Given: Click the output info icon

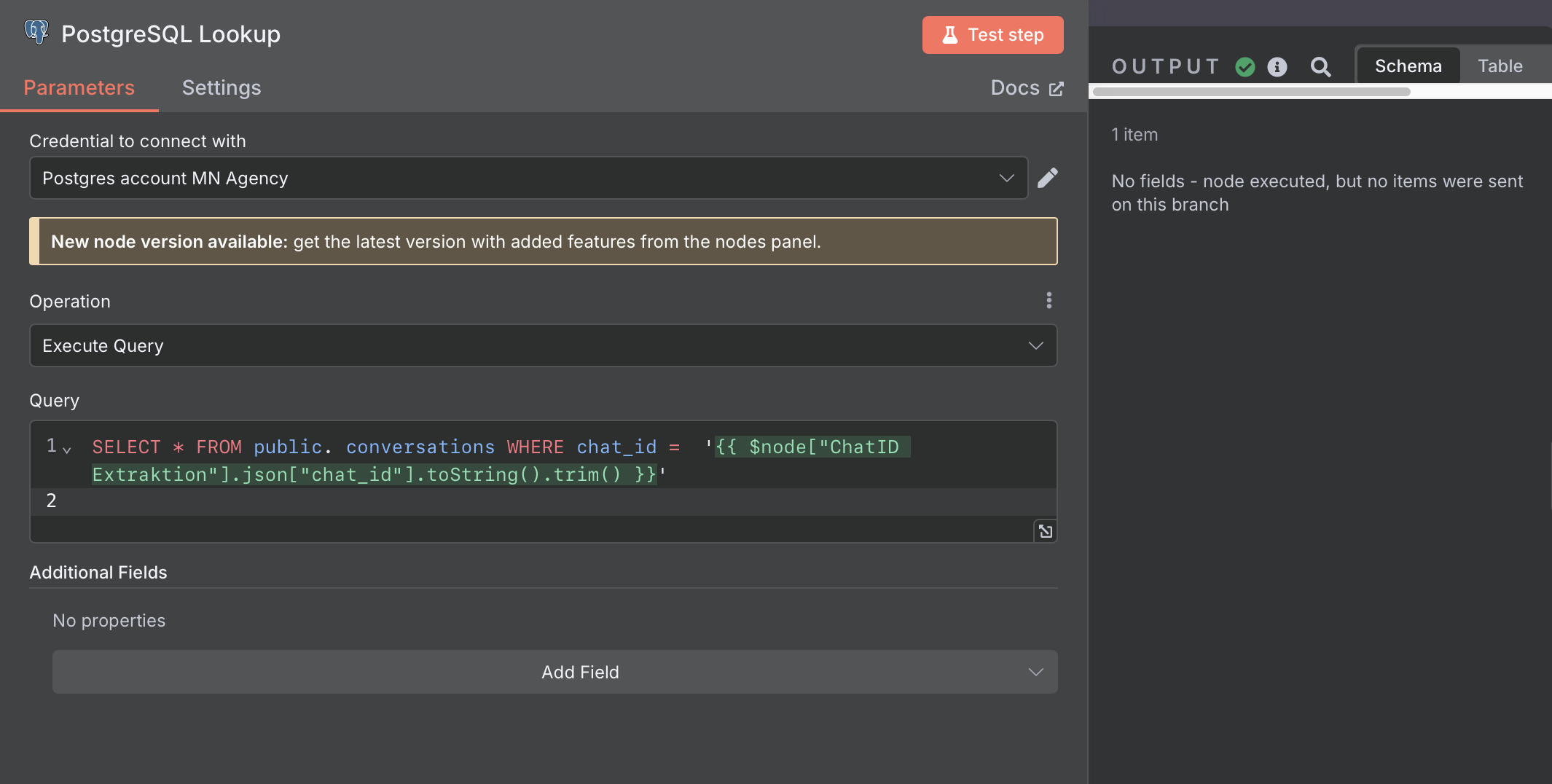Looking at the screenshot, I should (1277, 67).
